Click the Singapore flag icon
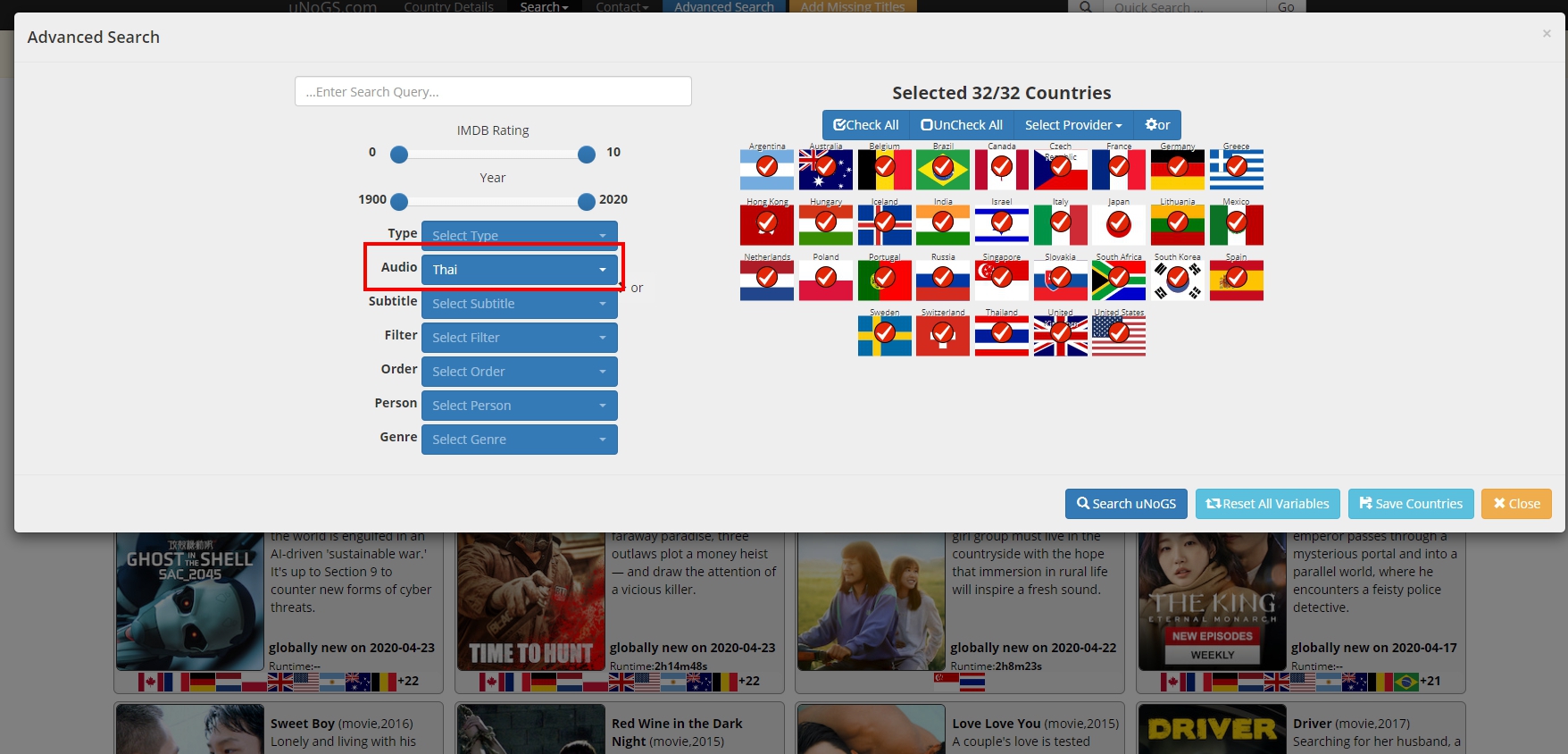Screen dimensions: 1568x754 click(x=1002, y=280)
